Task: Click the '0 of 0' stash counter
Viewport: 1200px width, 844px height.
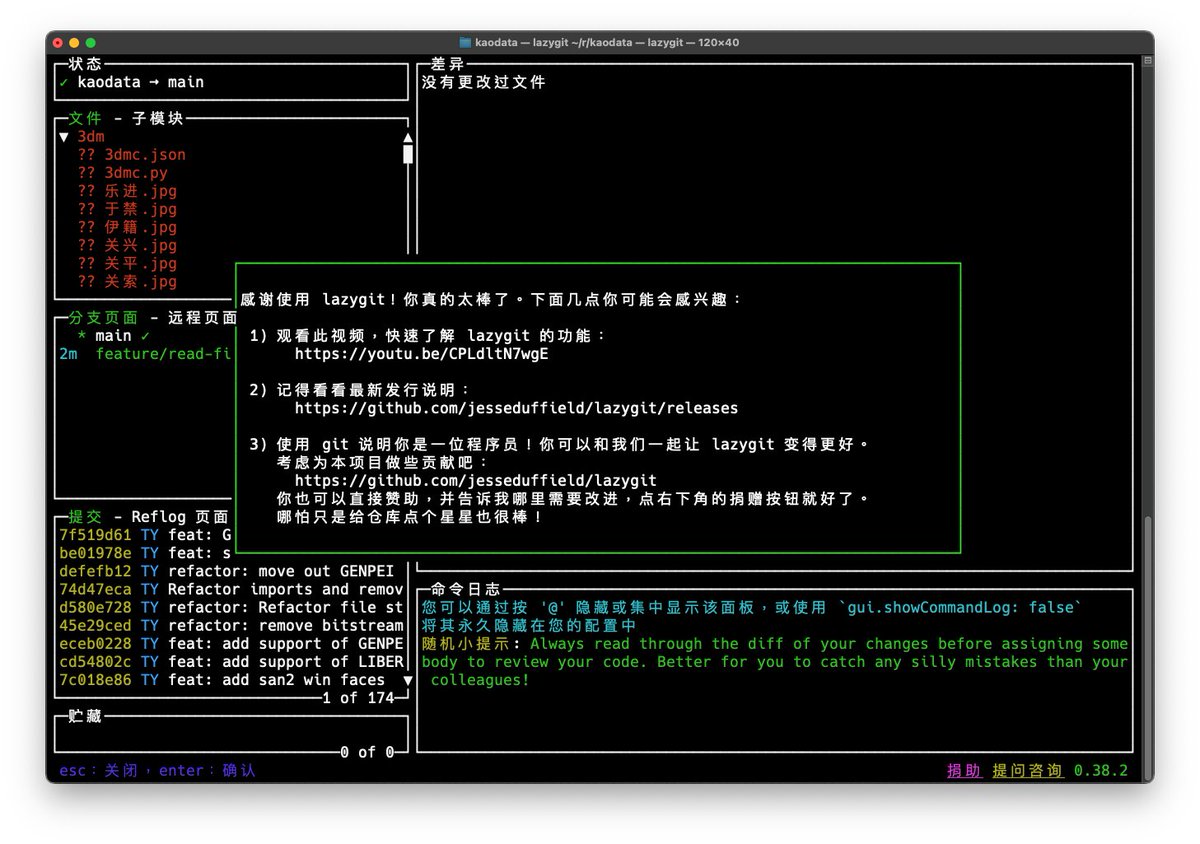Action: click(x=367, y=752)
